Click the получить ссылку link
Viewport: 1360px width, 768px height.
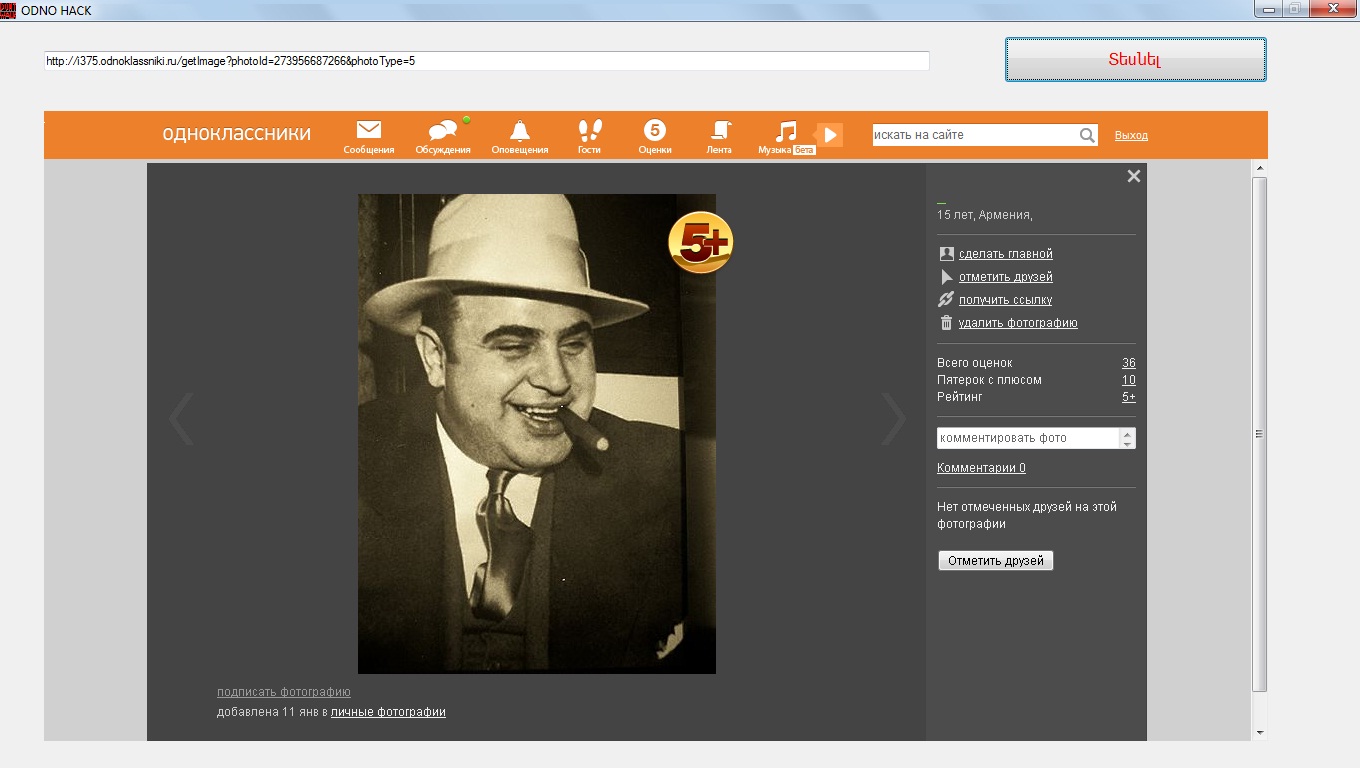click(x=1005, y=300)
